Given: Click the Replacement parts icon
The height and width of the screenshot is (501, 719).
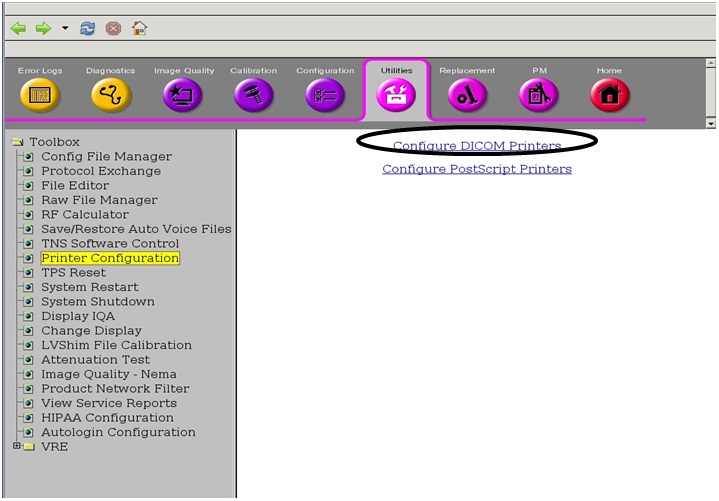Looking at the screenshot, I should pos(467,95).
